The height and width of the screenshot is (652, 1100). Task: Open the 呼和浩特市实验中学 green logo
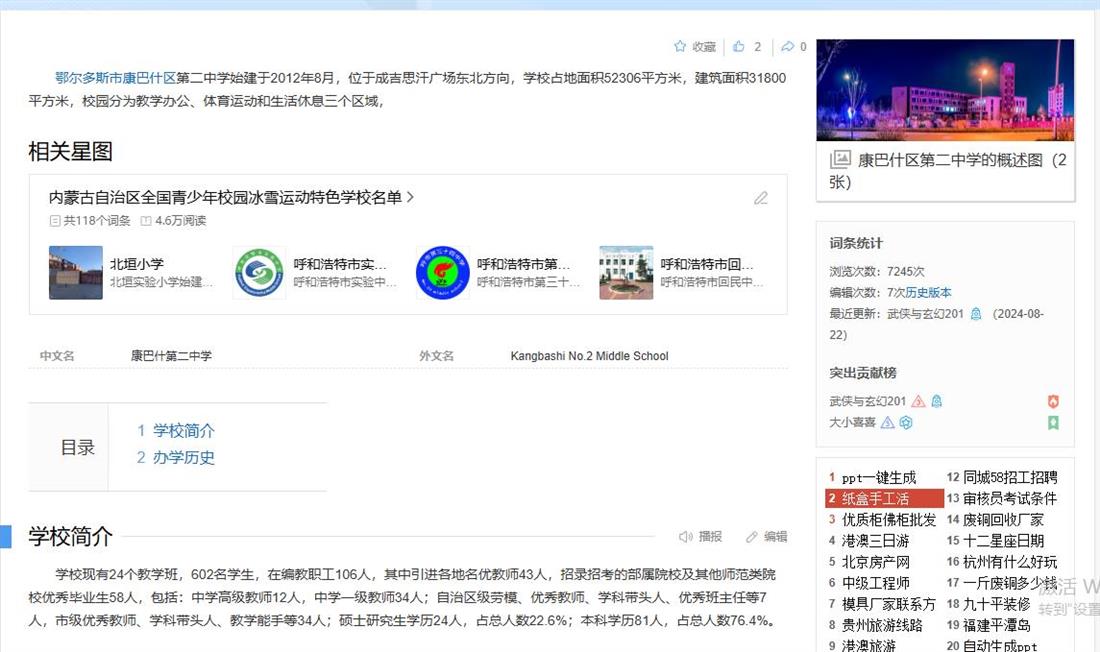coord(259,272)
